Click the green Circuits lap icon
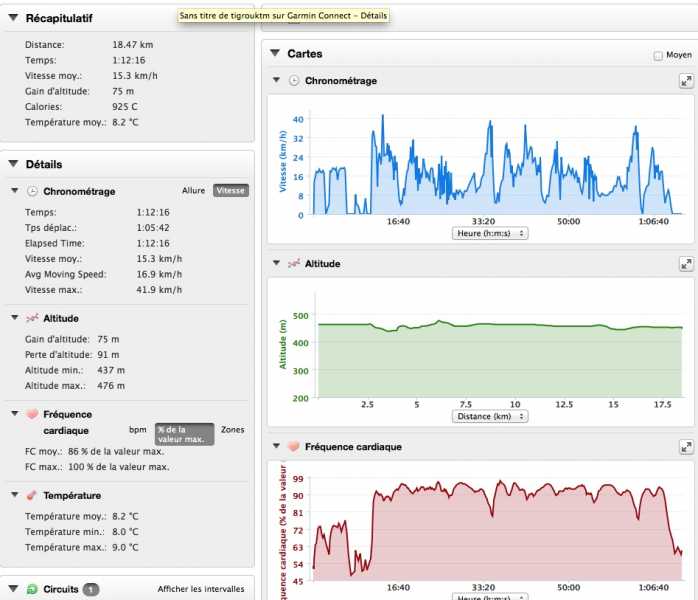 32,589
